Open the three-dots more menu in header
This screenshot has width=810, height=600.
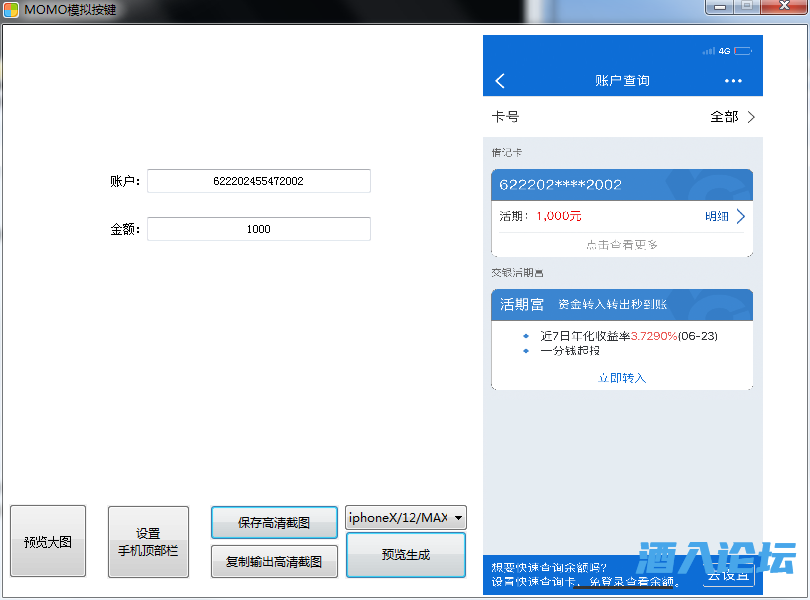point(734,81)
